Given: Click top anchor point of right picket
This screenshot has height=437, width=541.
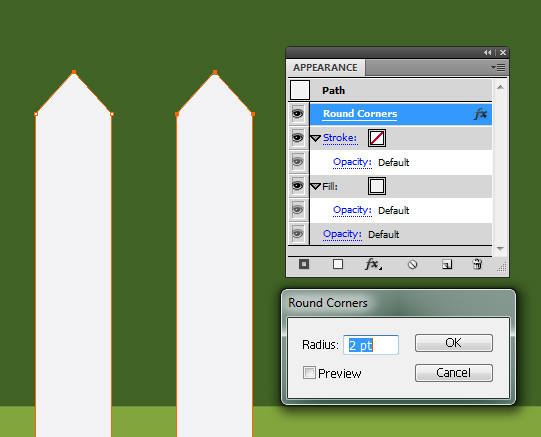Looking at the screenshot, I should tap(215, 72).
